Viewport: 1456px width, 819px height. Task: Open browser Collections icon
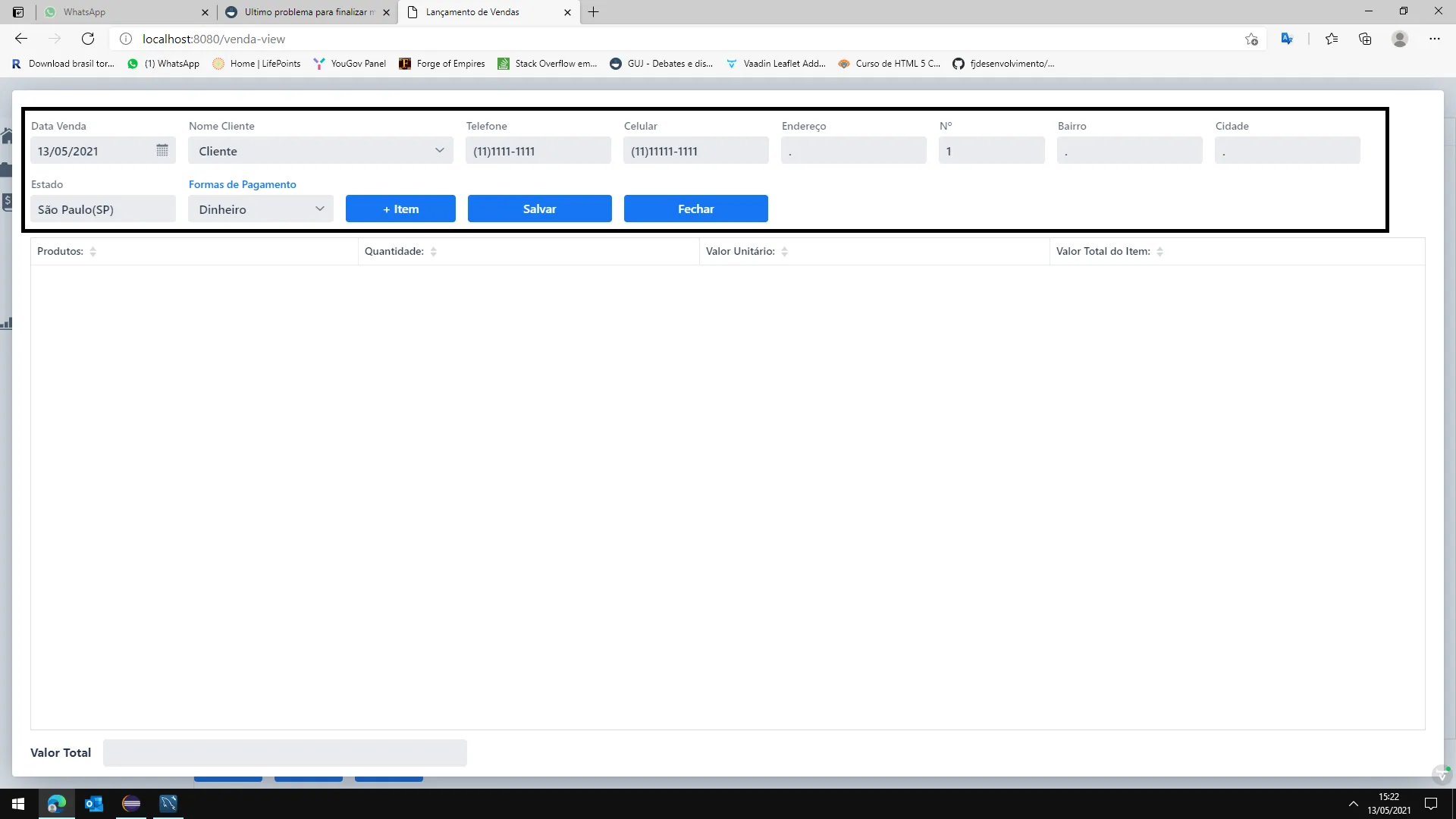[x=1365, y=39]
